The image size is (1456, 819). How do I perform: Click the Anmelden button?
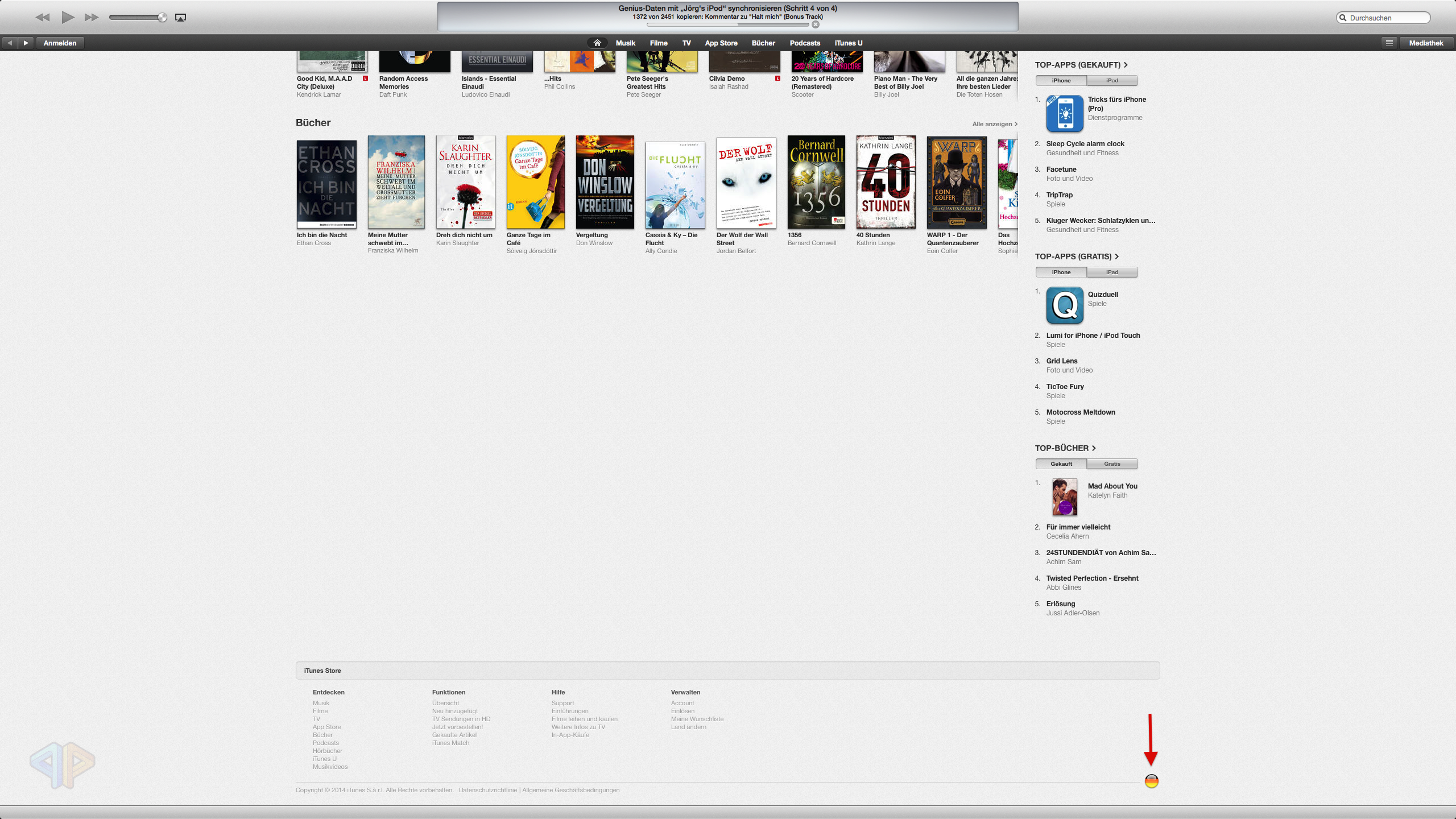[x=60, y=43]
